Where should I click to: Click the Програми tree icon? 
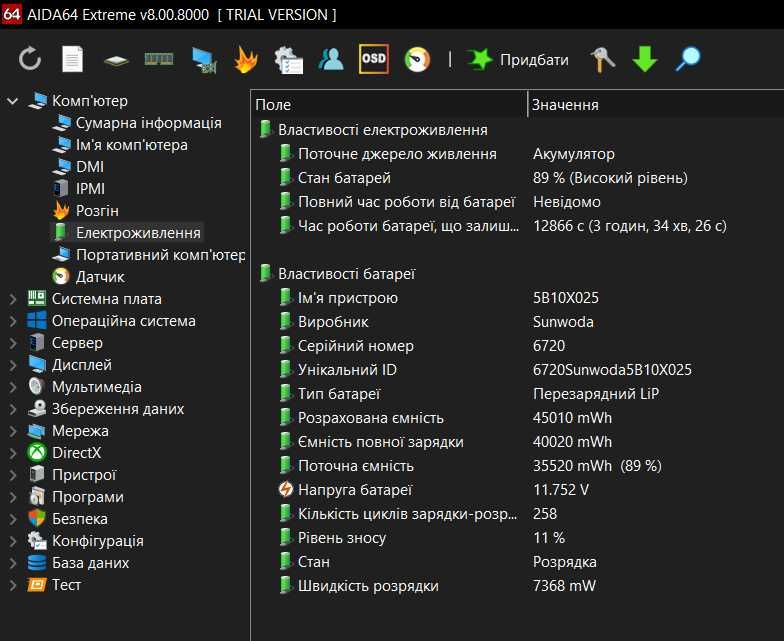[37, 496]
